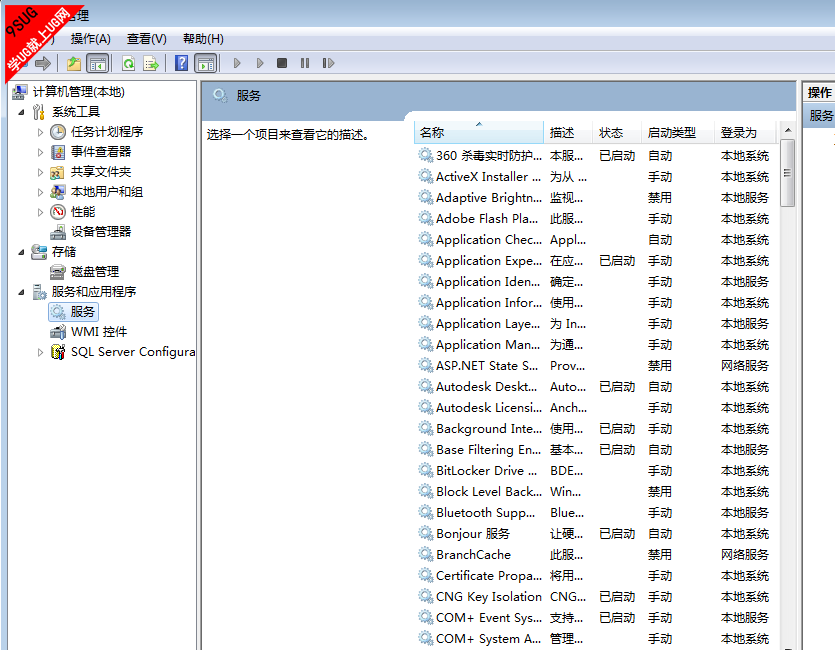Viewport: 835px width, 650px height.
Task: Expand the 本地用户和组 node arrow
Action: pos(40,192)
